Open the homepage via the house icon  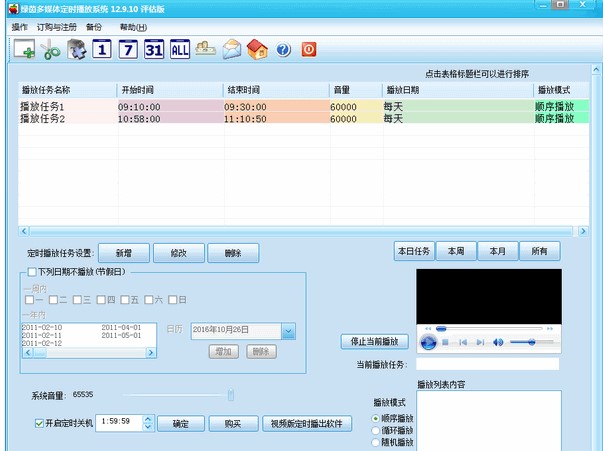(257, 49)
